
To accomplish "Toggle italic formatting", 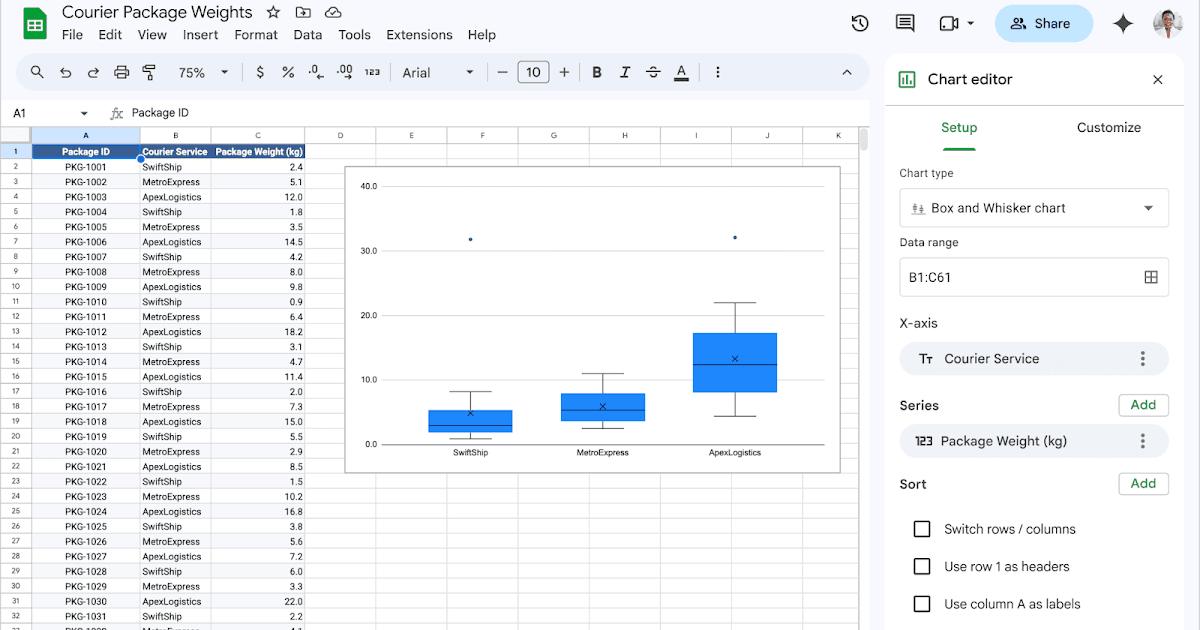I will [625, 72].
